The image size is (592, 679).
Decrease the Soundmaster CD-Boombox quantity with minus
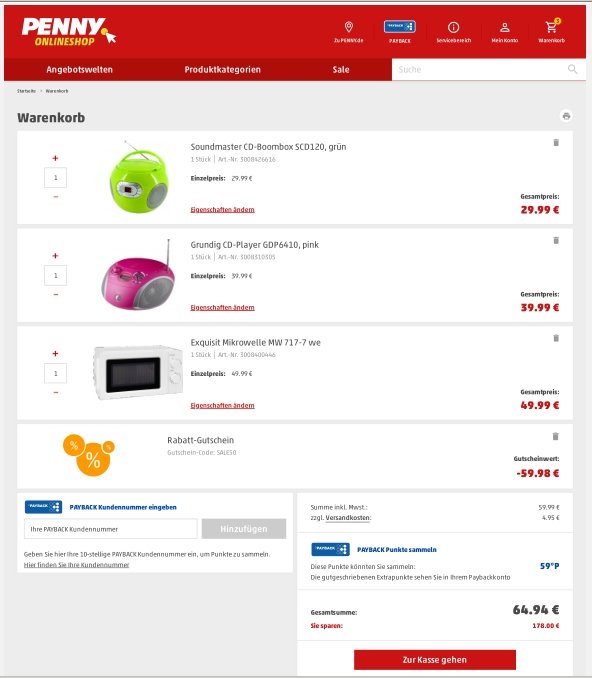coord(55,197)
